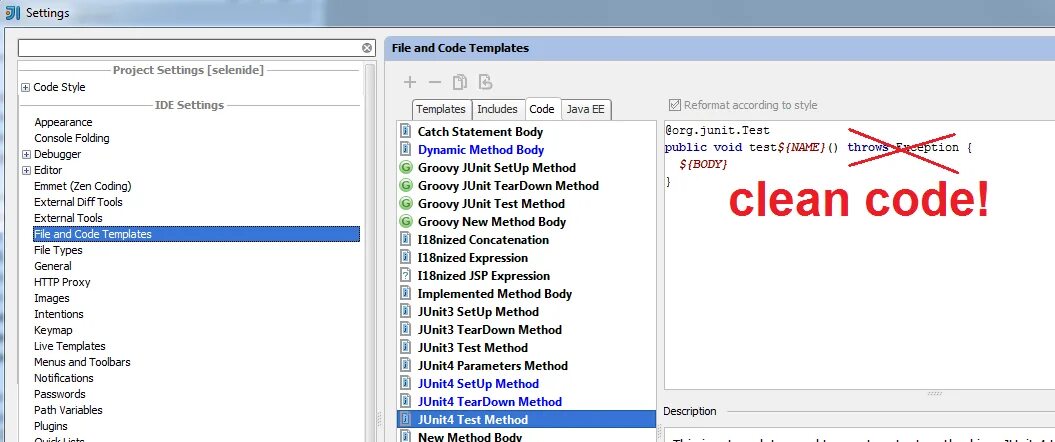The height and width of the screenshot is (442, 1055).
Task: Clear the settings search field with the X icon
Action: (367, 48)
